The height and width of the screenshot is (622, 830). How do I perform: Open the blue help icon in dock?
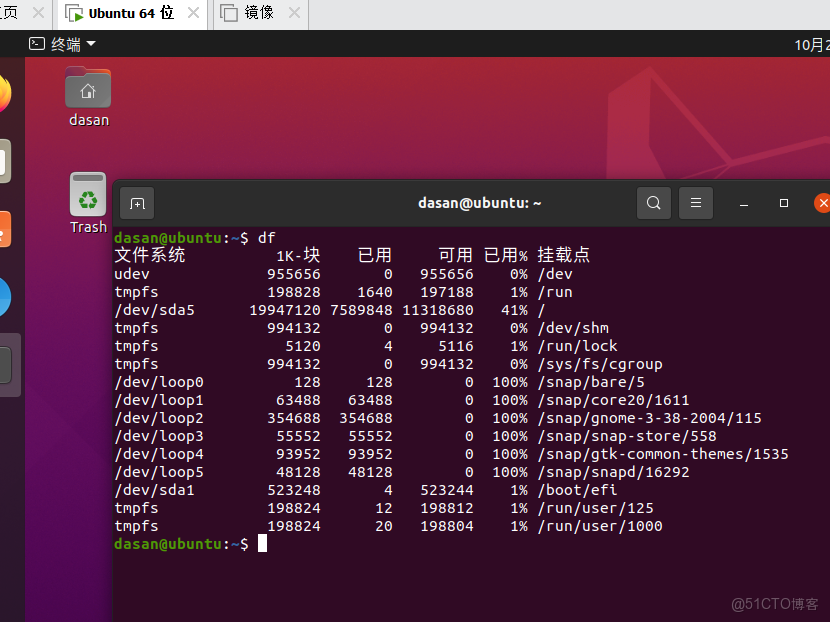[x=4, y=296]
